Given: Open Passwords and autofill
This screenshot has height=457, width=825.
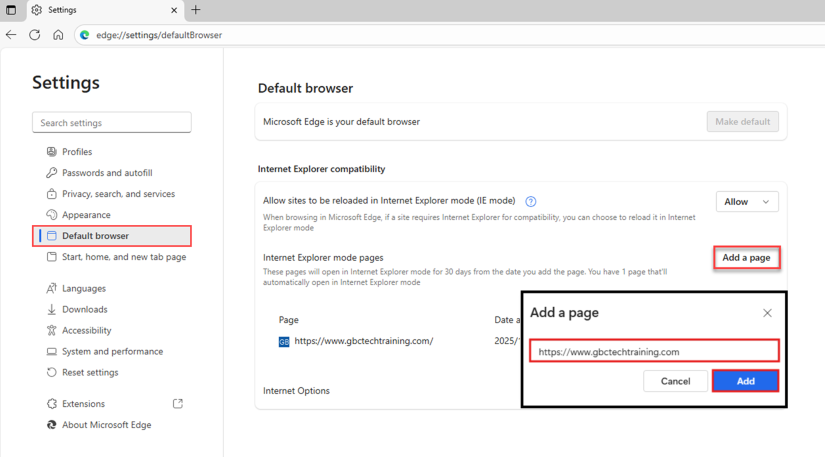Looking at the screenshot, I should [107, 172].
